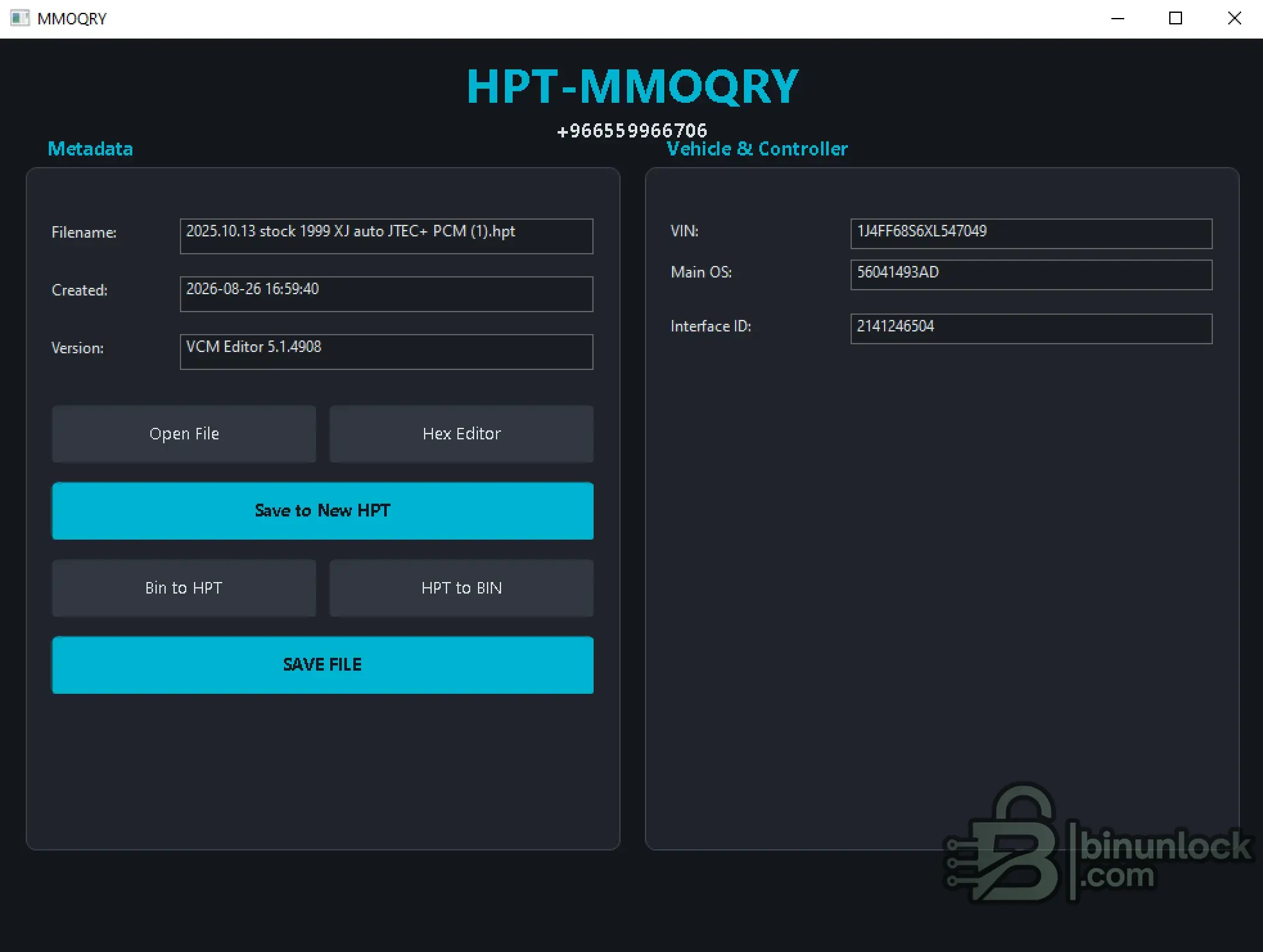Click the phone number +966559966706
The image size is (1263, 952).
click(x=632, y=130)
